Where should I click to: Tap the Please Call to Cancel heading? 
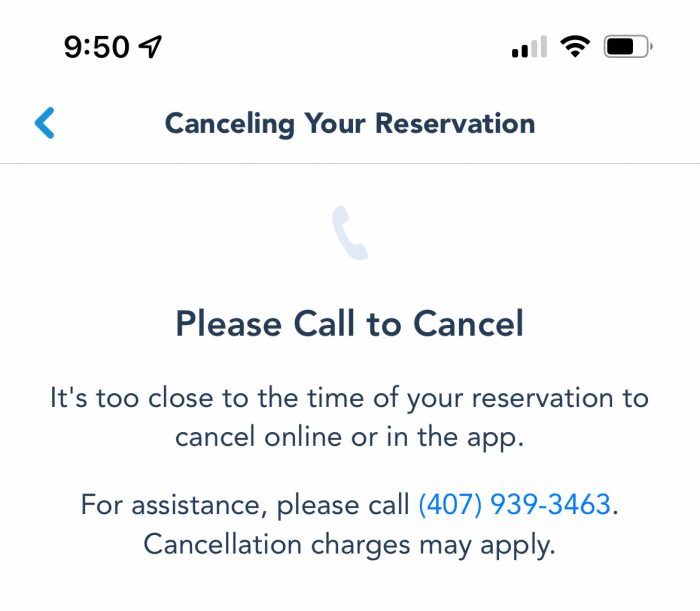pyautogui.click(x=350, y=323)
